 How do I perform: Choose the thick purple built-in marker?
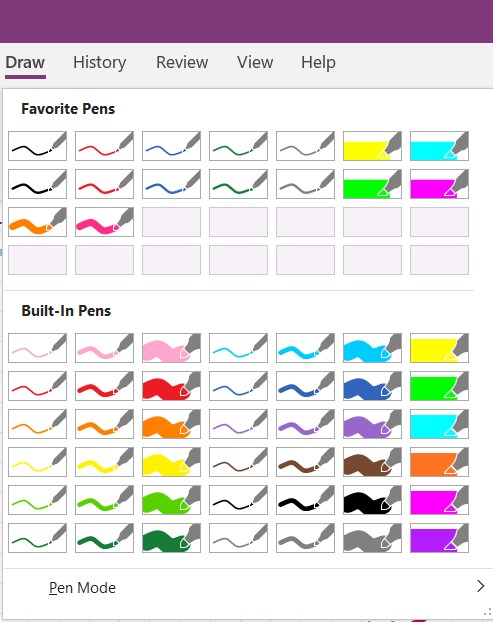(372, 424)
